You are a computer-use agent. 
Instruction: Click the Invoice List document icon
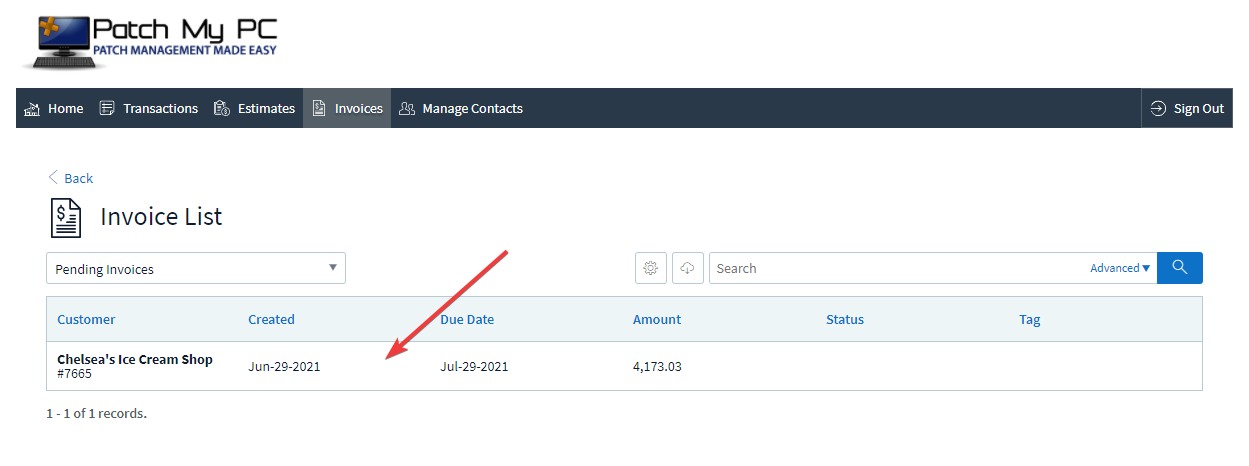pyautogui.click(x=66, y=217)
